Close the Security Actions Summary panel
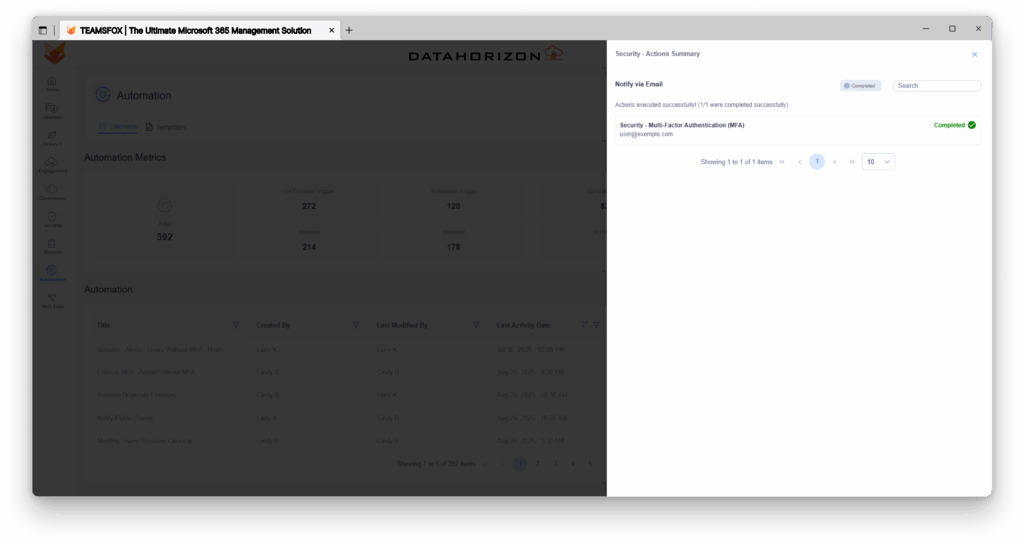 point(974,54)
